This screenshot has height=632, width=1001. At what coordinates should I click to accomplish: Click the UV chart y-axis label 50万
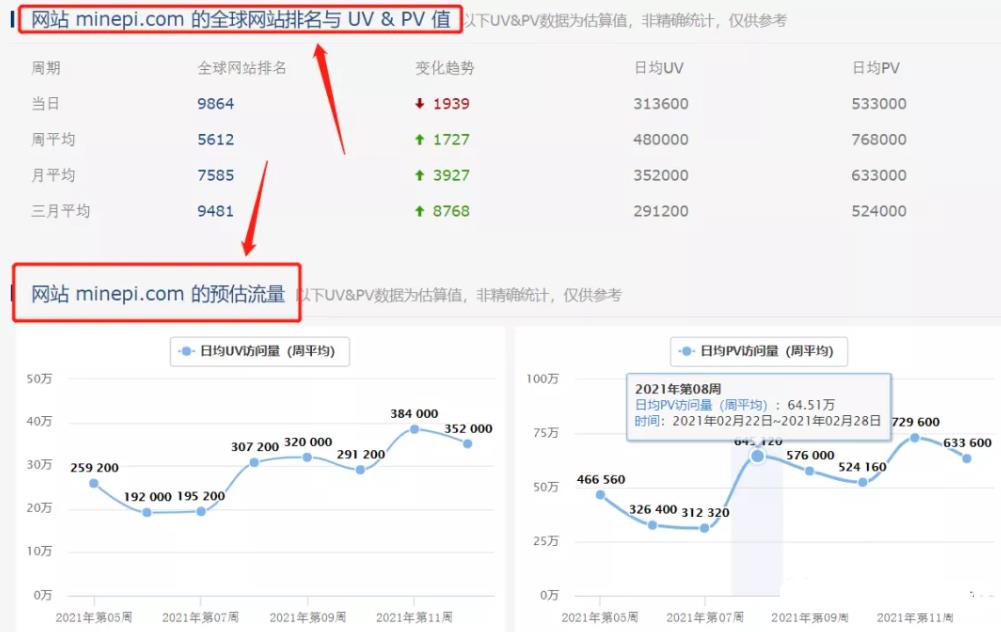click(x=39, y=379)
